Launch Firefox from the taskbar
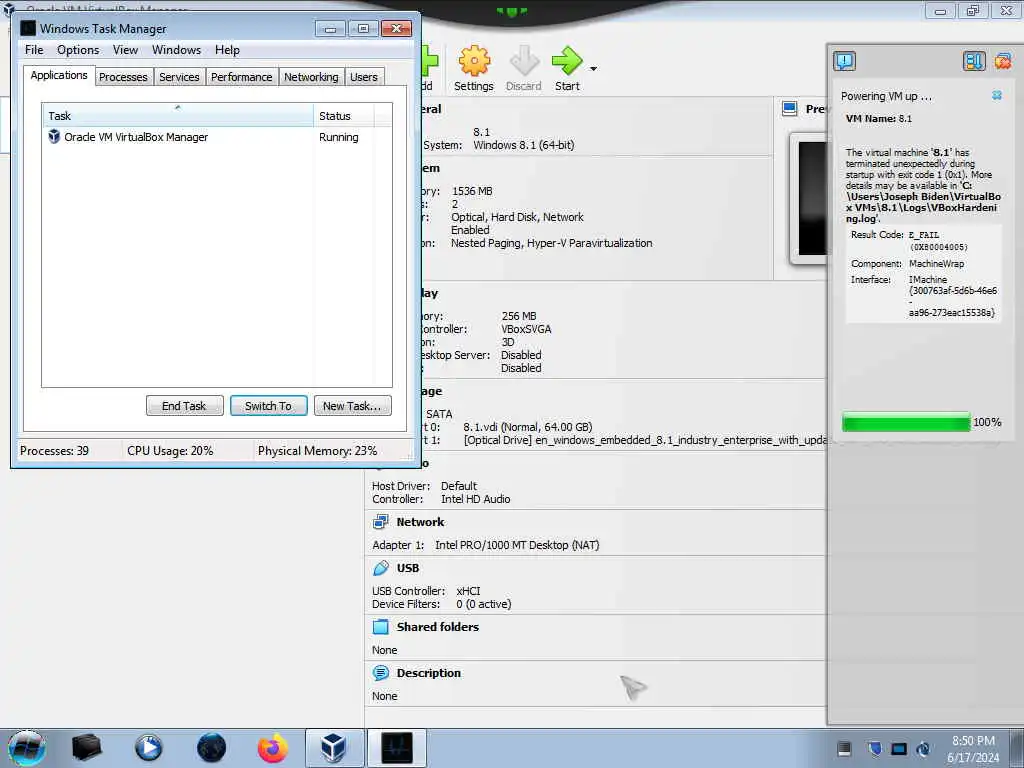The width and height of the screenshot is (1024, 768). 272,748
